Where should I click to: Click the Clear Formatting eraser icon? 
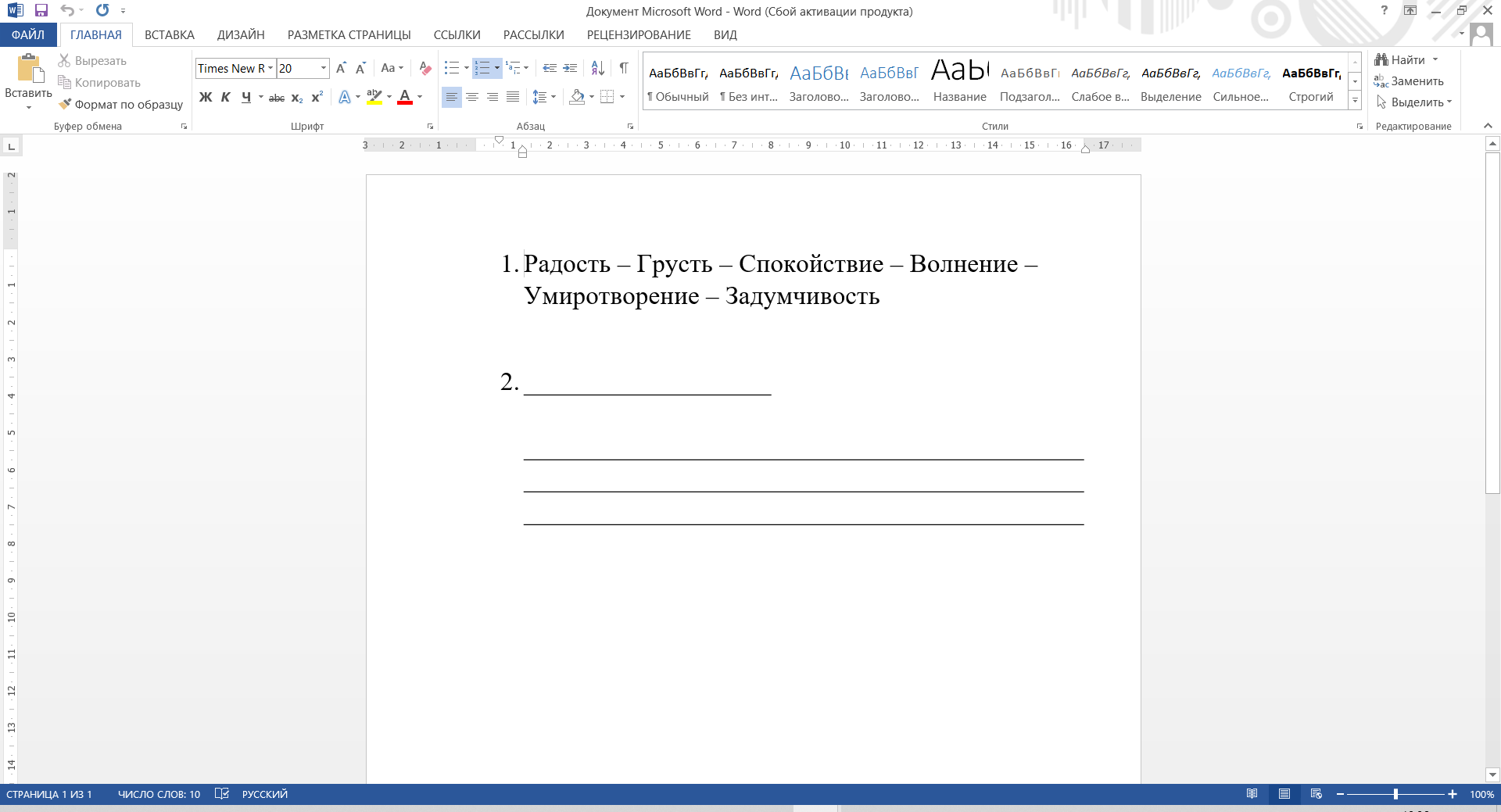[x=425, y=68]
